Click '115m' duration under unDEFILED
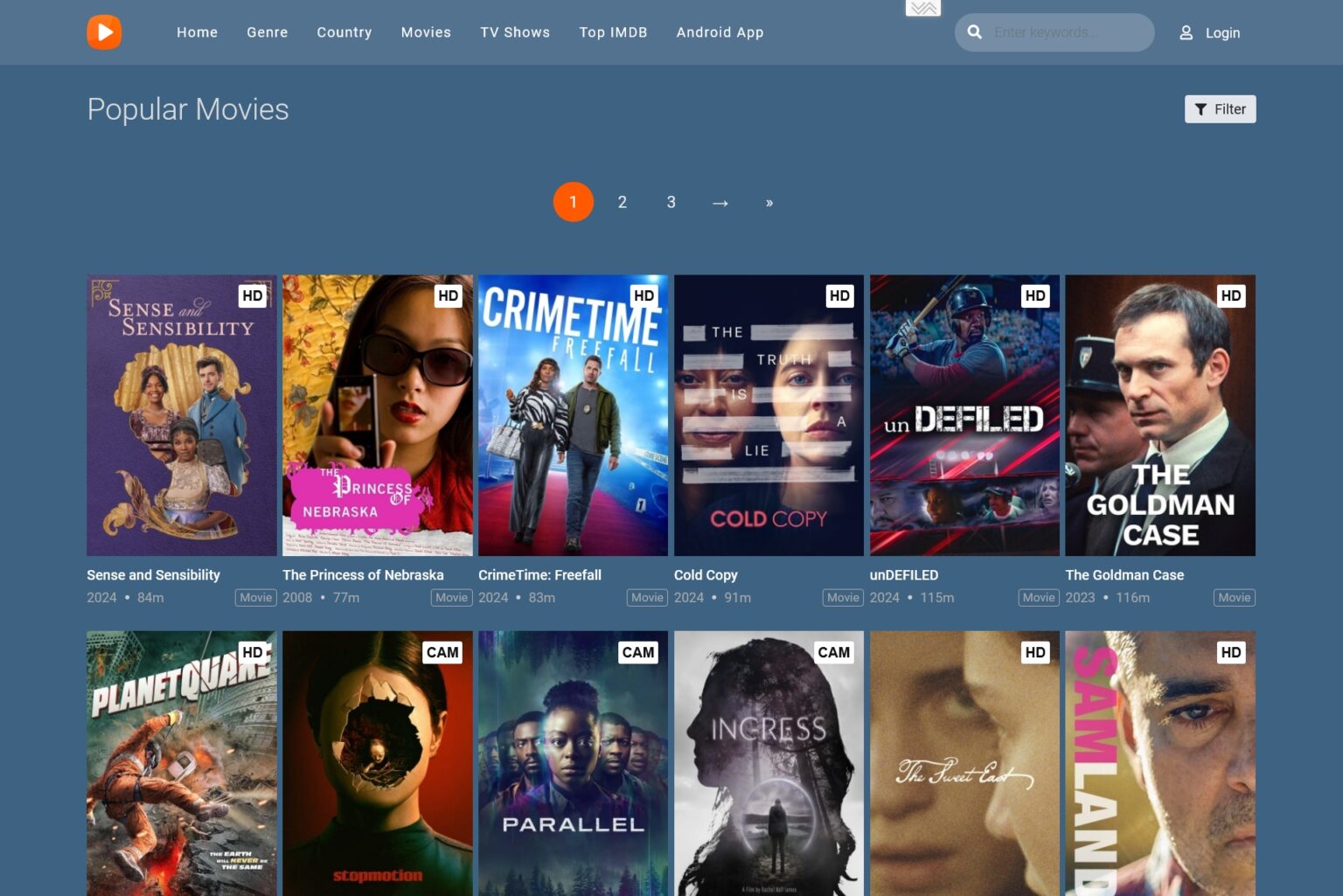The width and height of the screenshot is (1343, 896). tap(936, 598)
